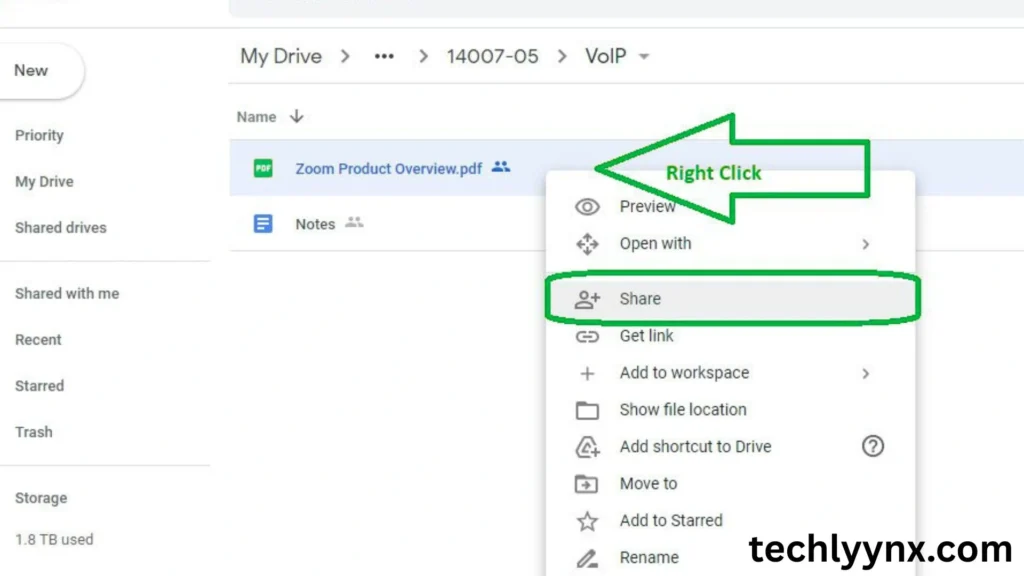Expand the collapsed breadcrumb ellipsis
The width and height of the screenshot is (1024, 576).
384,56
